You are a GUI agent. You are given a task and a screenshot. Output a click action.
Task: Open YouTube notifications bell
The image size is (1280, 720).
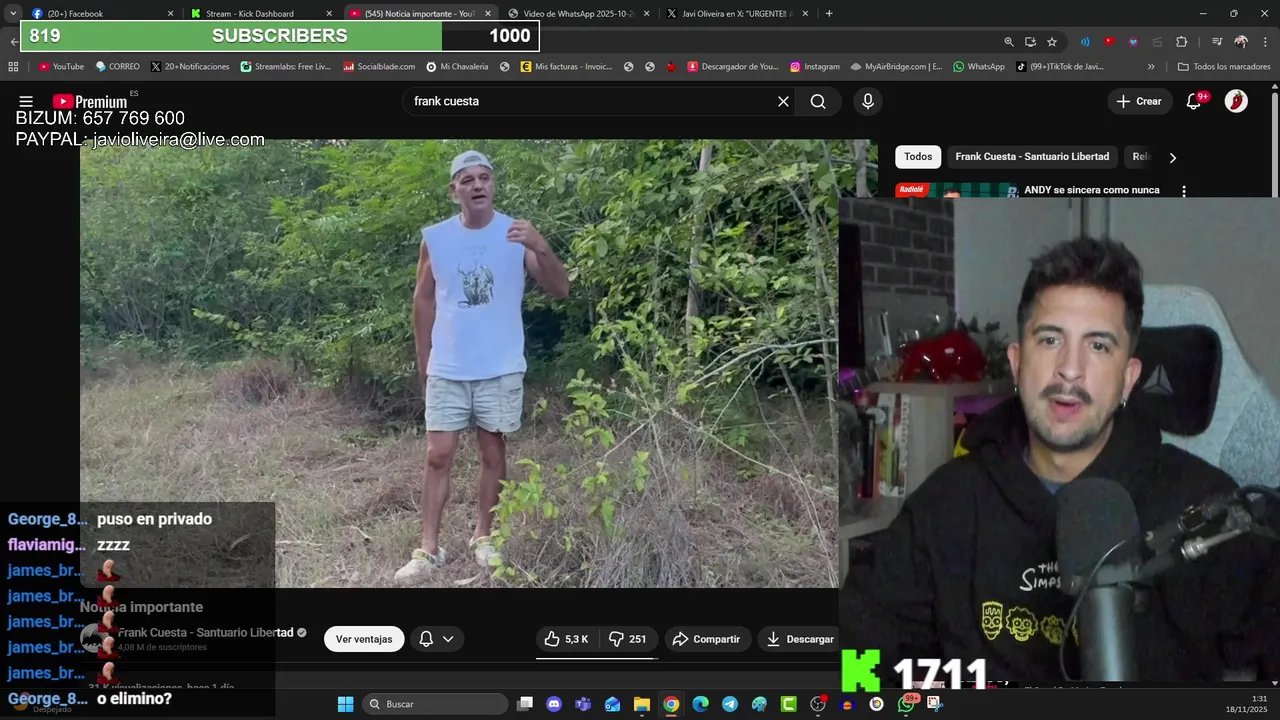coord(1193,101)
